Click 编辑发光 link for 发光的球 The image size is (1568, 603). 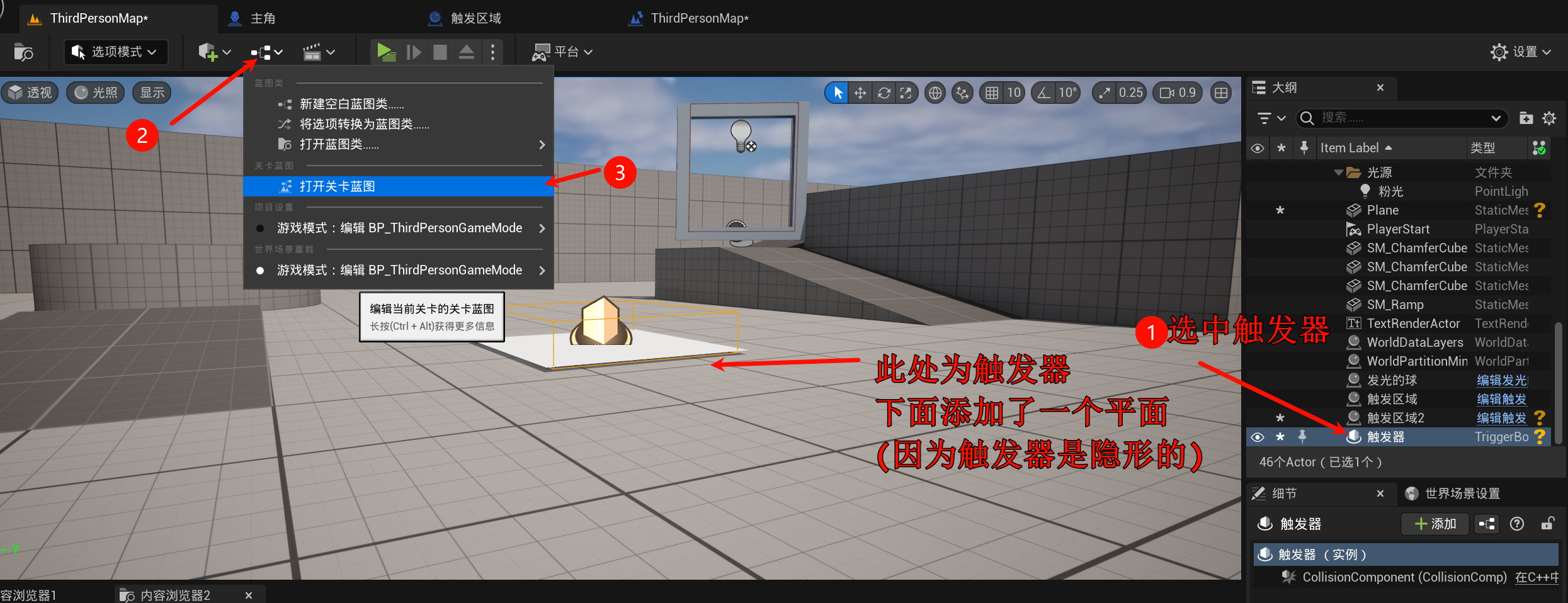[x=1501, y=380]
